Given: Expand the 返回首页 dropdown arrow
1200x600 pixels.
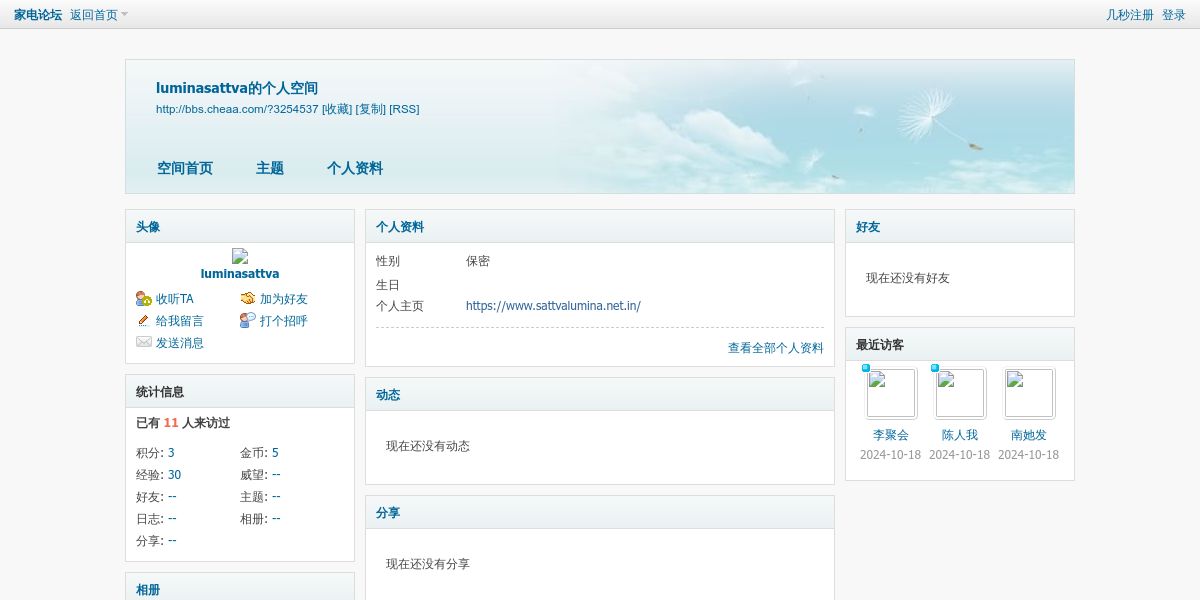Looking at the screenshot, I should point(125,15).
